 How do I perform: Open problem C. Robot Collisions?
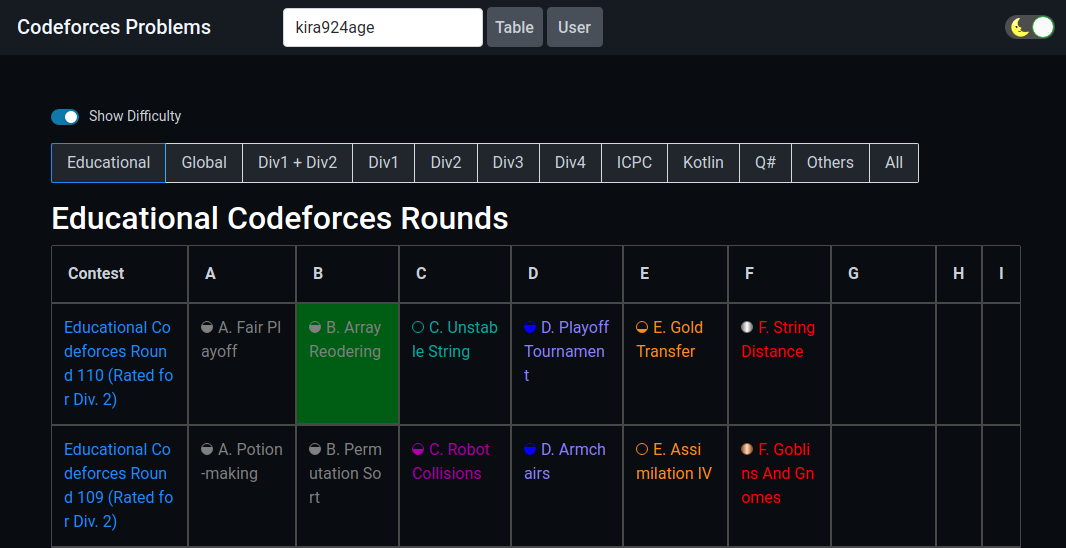(451, 461)
